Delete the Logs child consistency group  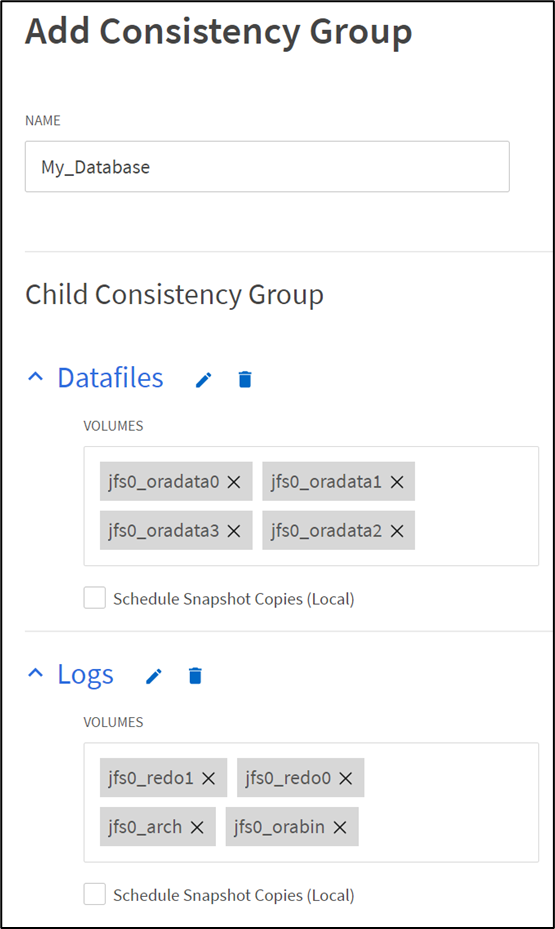pos(195,676)
